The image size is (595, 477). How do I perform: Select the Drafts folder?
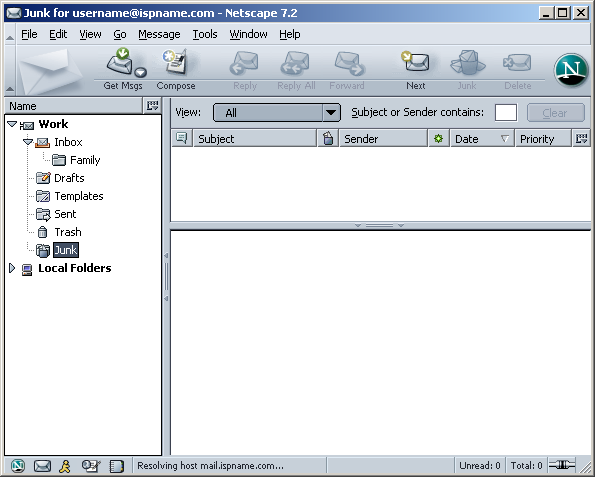[x=69, y=178]
